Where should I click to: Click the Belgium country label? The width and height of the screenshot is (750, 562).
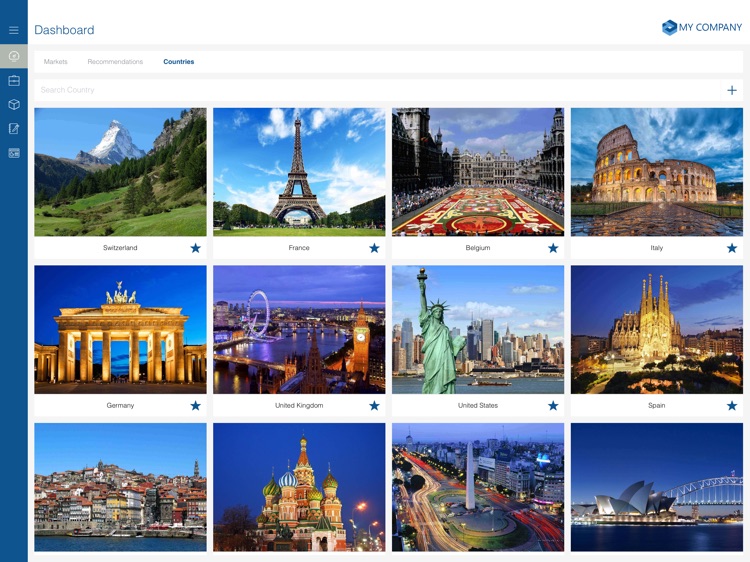[478, 248]
